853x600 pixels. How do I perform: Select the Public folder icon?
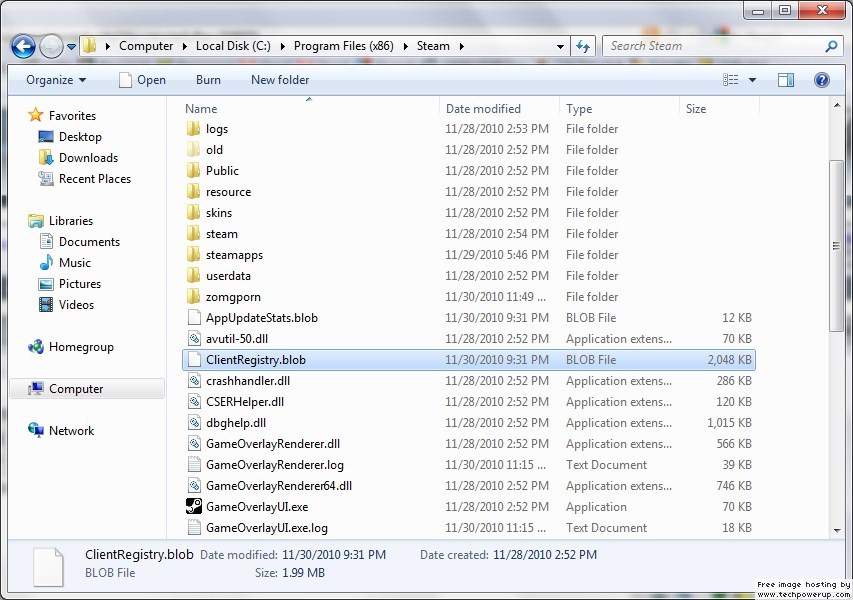pos(194,170)
